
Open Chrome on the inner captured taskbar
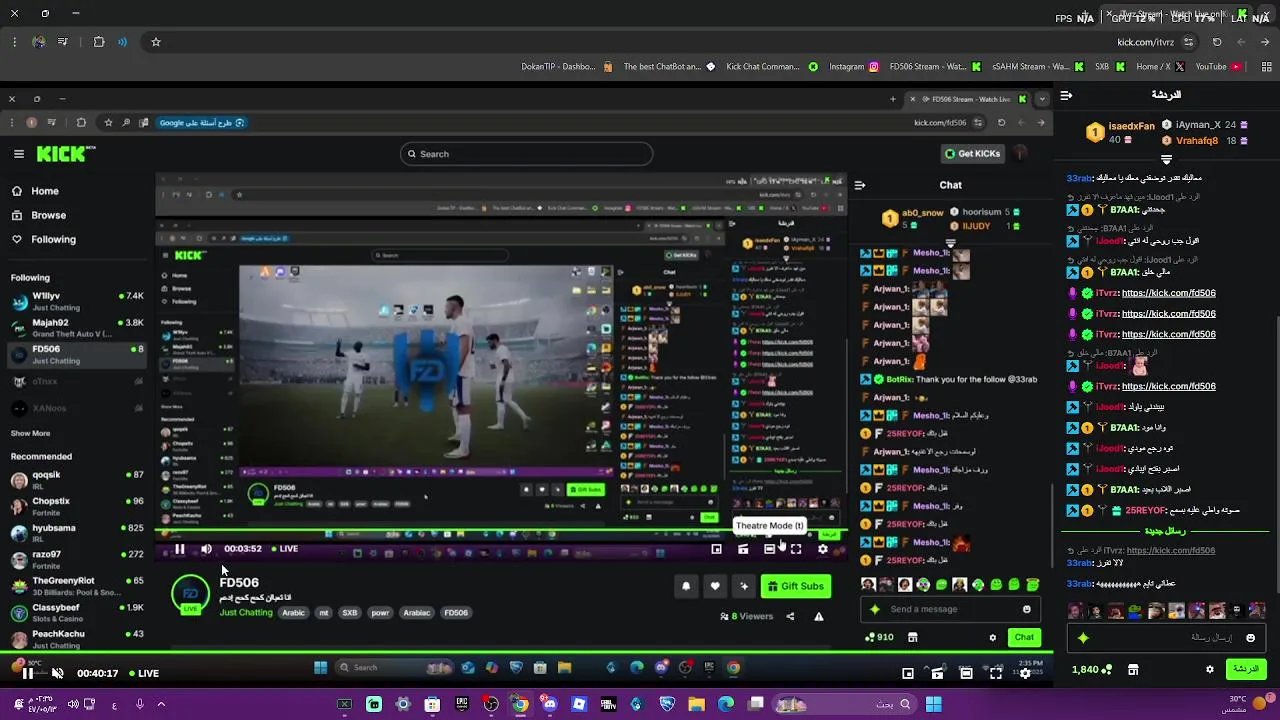pyautogui.click(x=733, y=668)
